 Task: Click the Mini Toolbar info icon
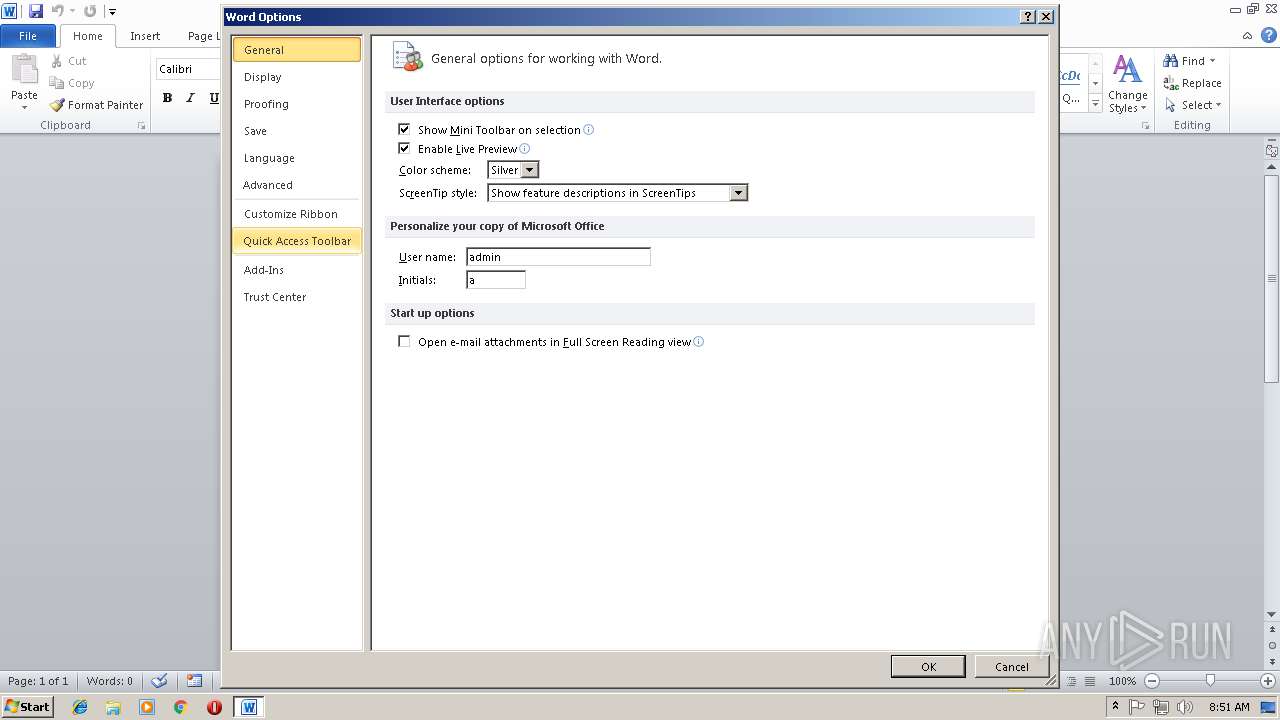(x=588, y=129)
